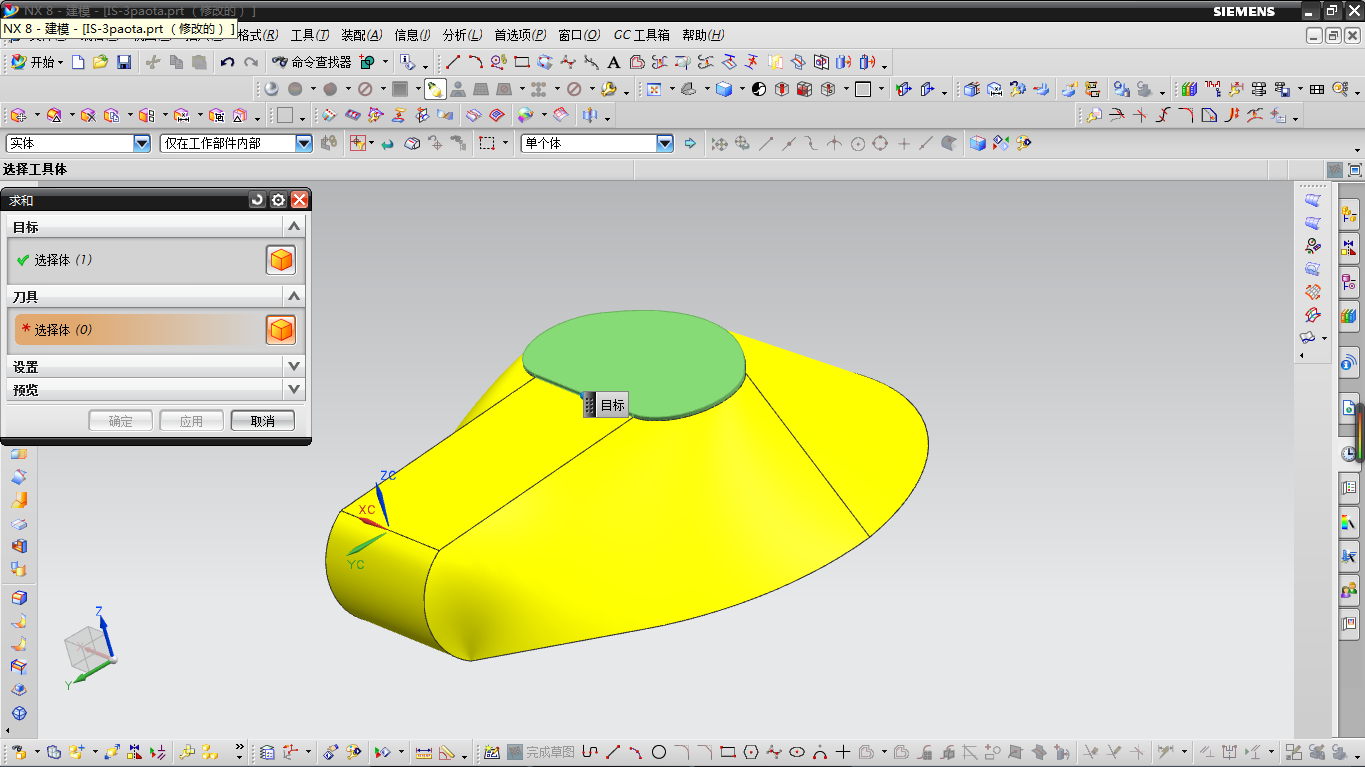The height and width of the screenshot is (767, 1365).
Task: Open the 工具(T) menu
Action: pos(310,35)
